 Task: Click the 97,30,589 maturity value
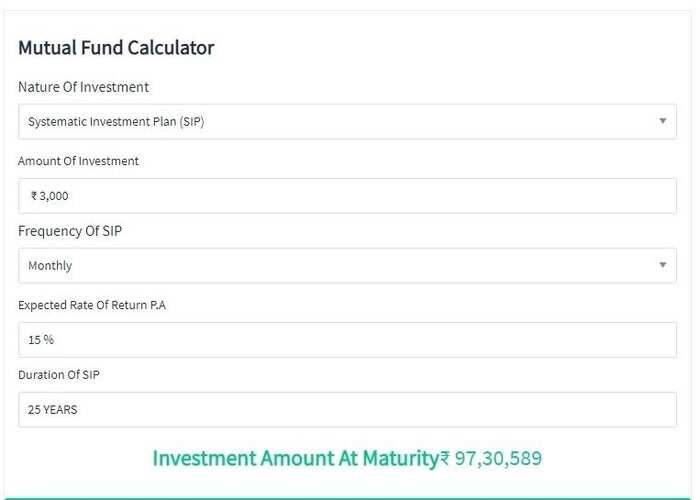point(498,458)
